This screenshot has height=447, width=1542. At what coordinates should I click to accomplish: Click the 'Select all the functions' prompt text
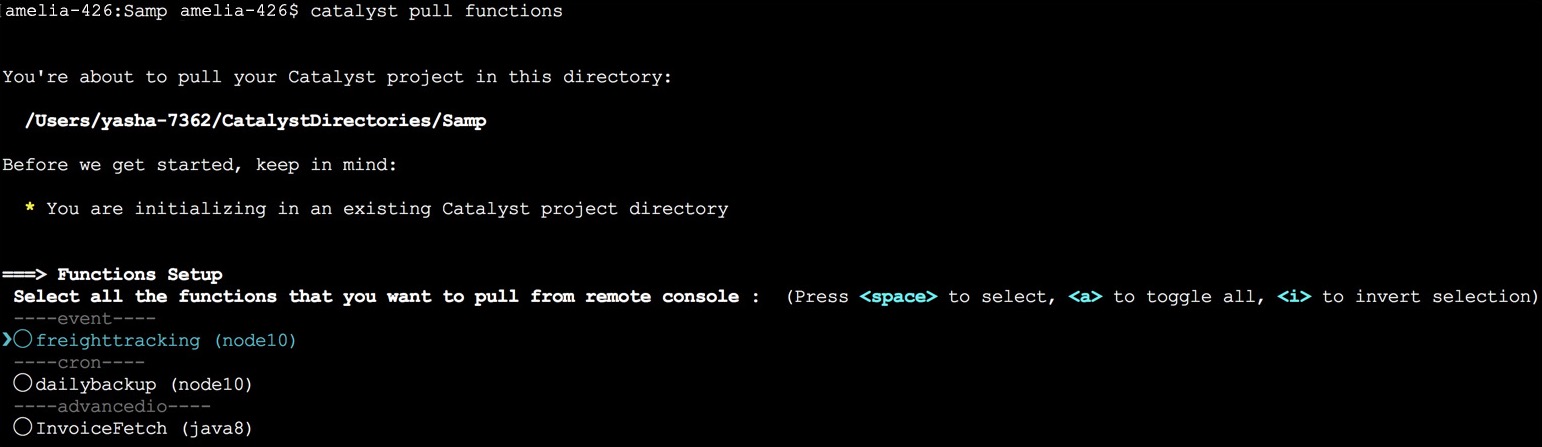click(376, 297)
